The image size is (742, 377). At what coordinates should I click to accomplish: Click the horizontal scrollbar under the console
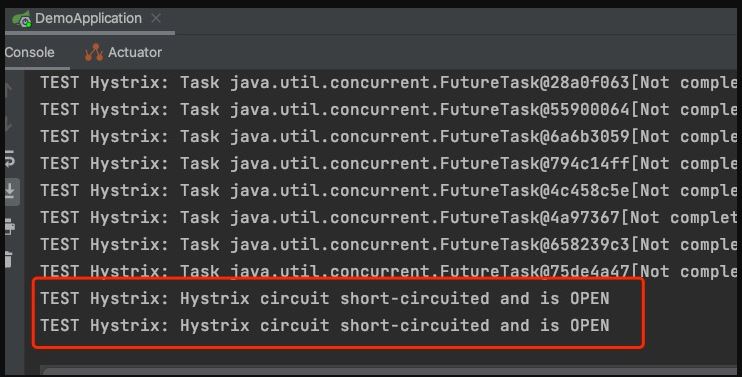tap(388, 370)
